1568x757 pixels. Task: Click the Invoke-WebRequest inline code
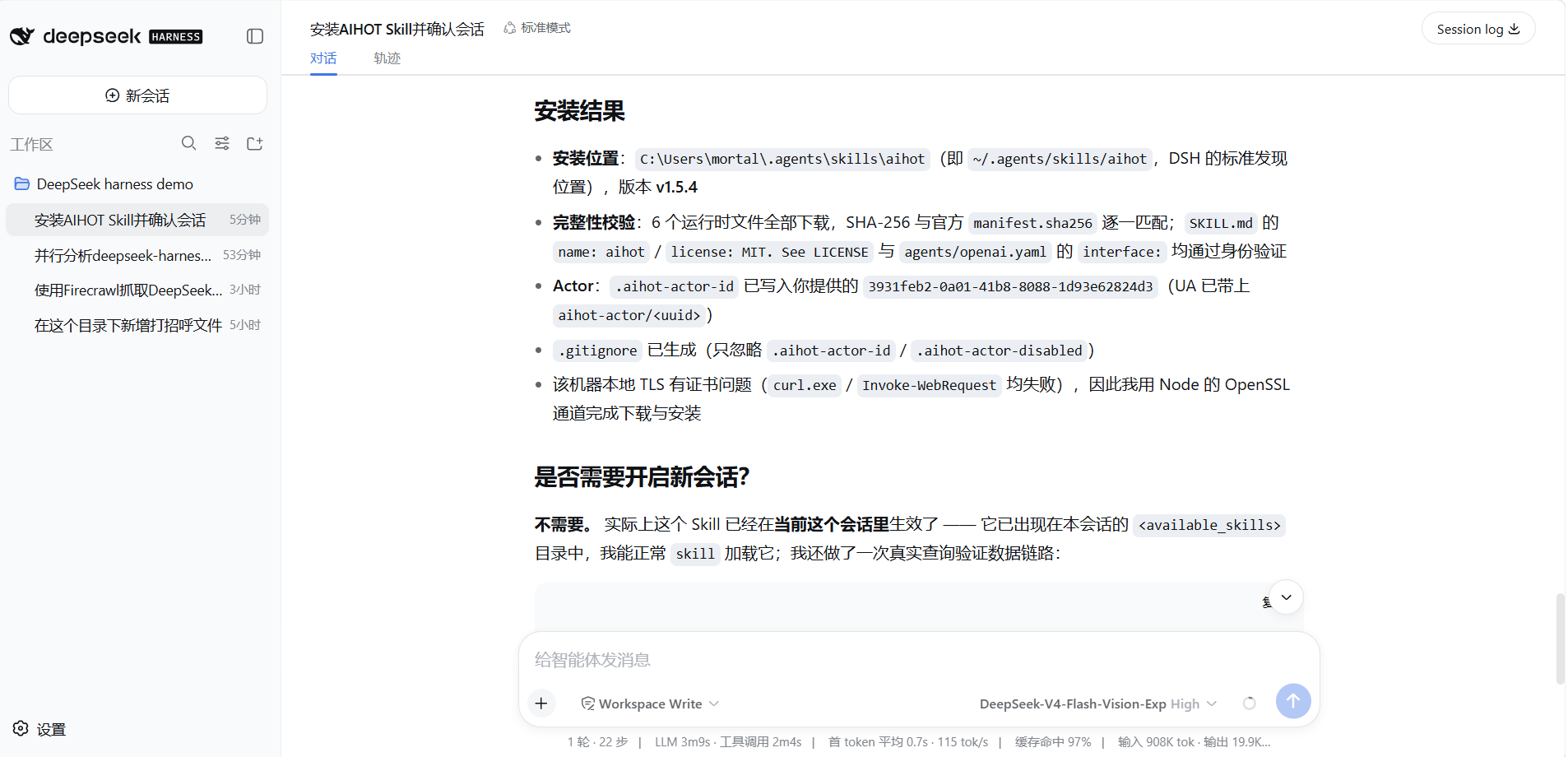929,385
